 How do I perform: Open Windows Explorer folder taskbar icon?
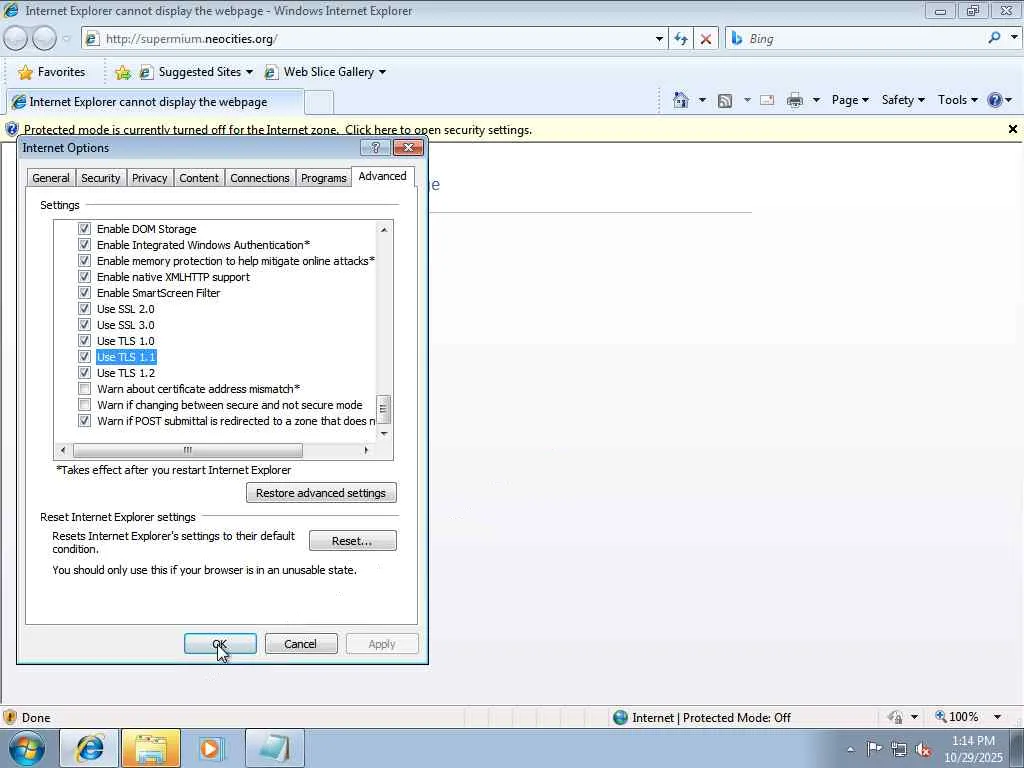point(150,748)
